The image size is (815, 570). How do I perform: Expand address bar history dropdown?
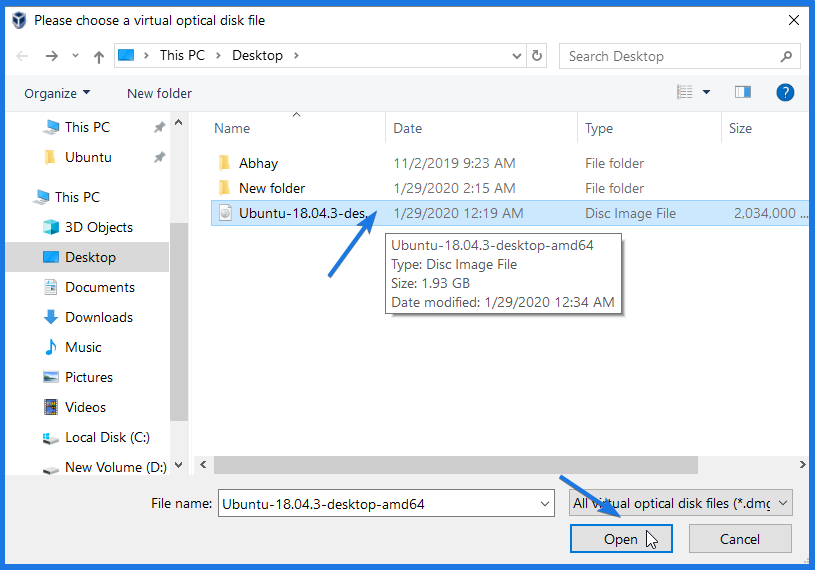517,56
